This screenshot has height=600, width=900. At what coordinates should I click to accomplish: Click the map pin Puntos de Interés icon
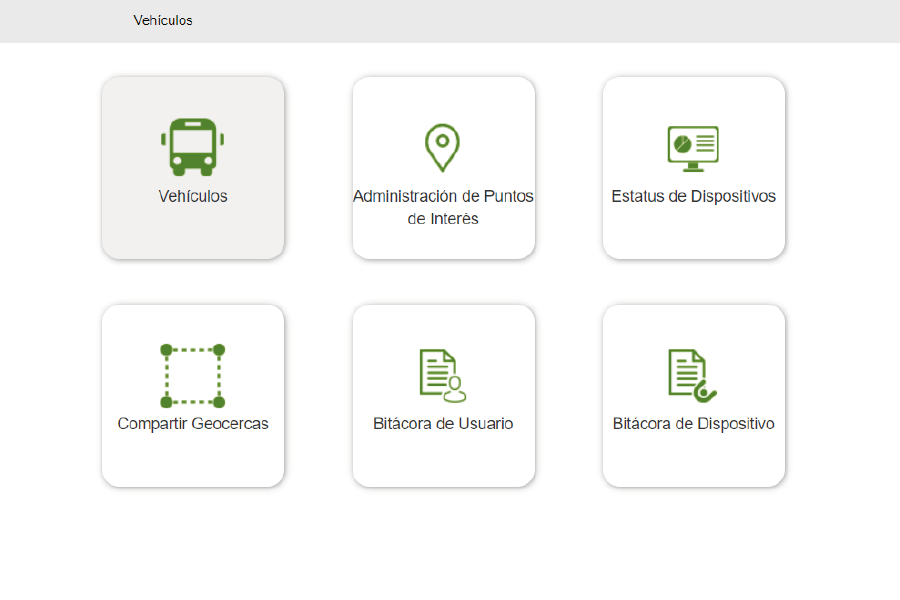(443, 148)
